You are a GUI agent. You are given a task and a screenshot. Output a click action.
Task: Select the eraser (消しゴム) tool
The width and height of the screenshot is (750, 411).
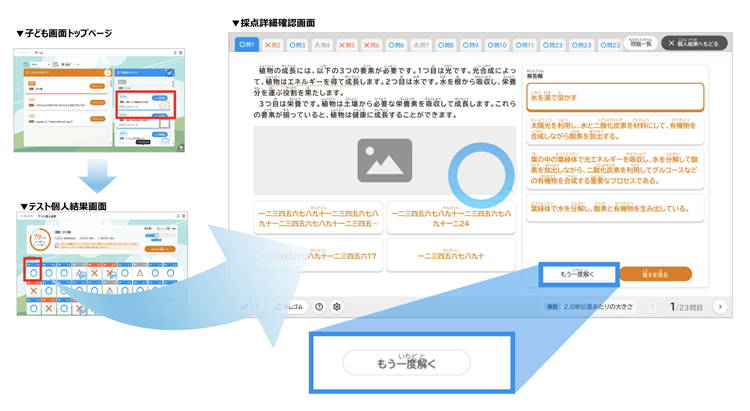pyautogui.click(x=289, y=307)
